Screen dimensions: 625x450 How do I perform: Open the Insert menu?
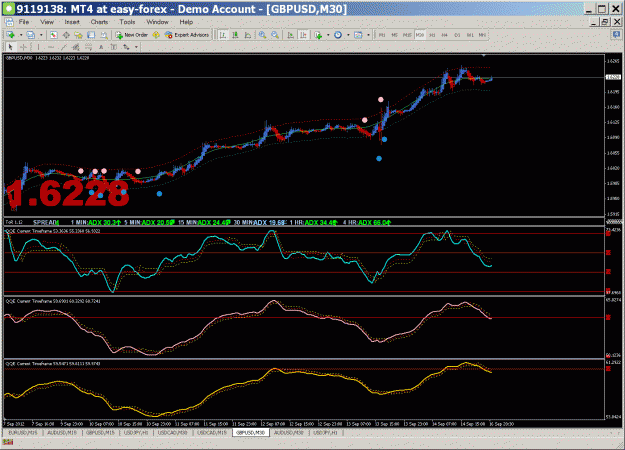click(x=72, y=22)
